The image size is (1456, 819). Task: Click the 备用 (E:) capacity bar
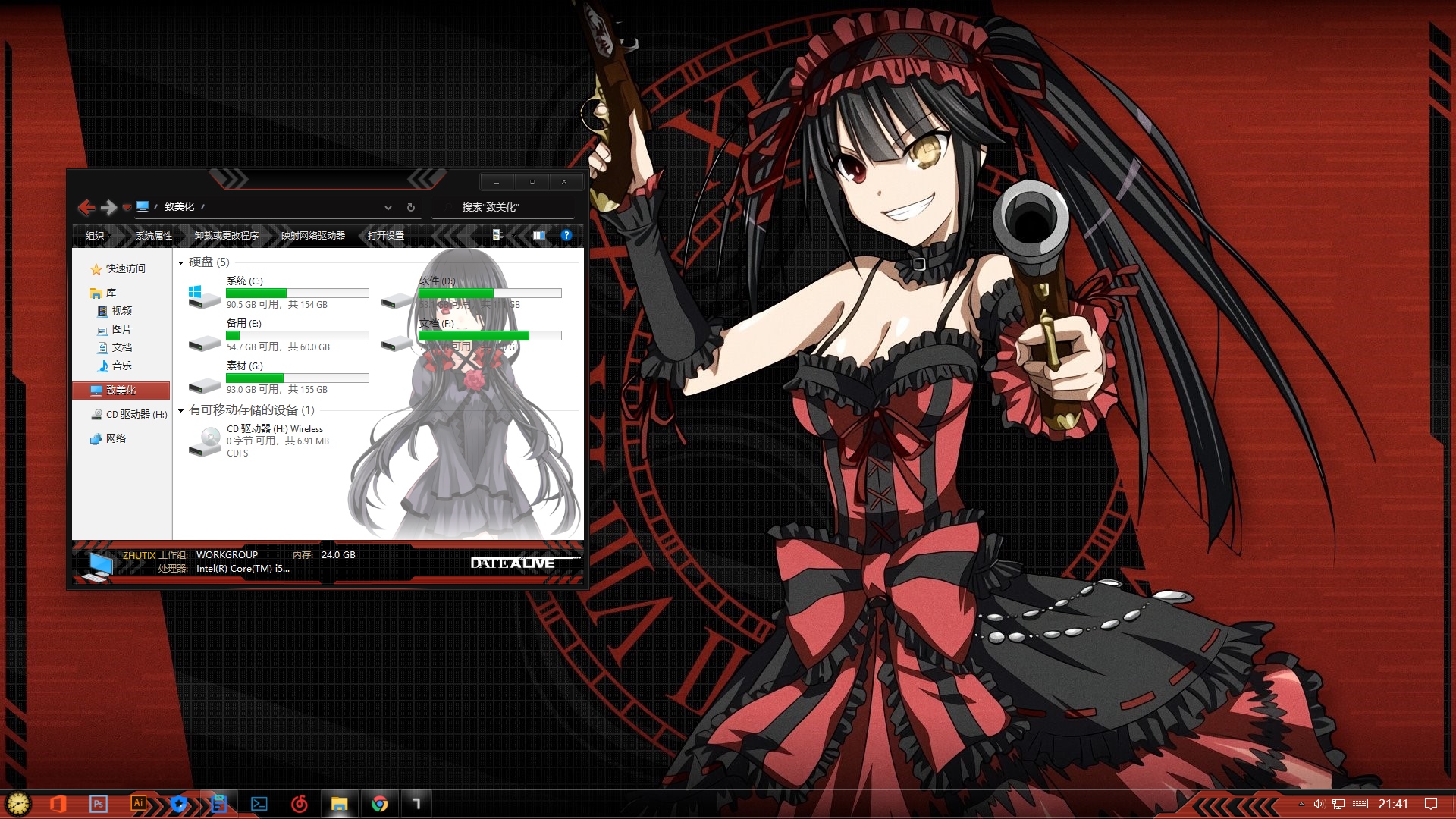click(297, 335)
